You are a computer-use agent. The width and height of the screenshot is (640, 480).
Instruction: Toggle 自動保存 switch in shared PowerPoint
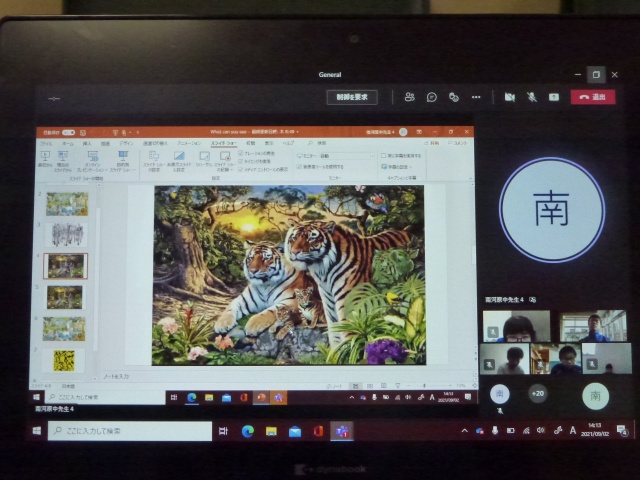[69, 133]
